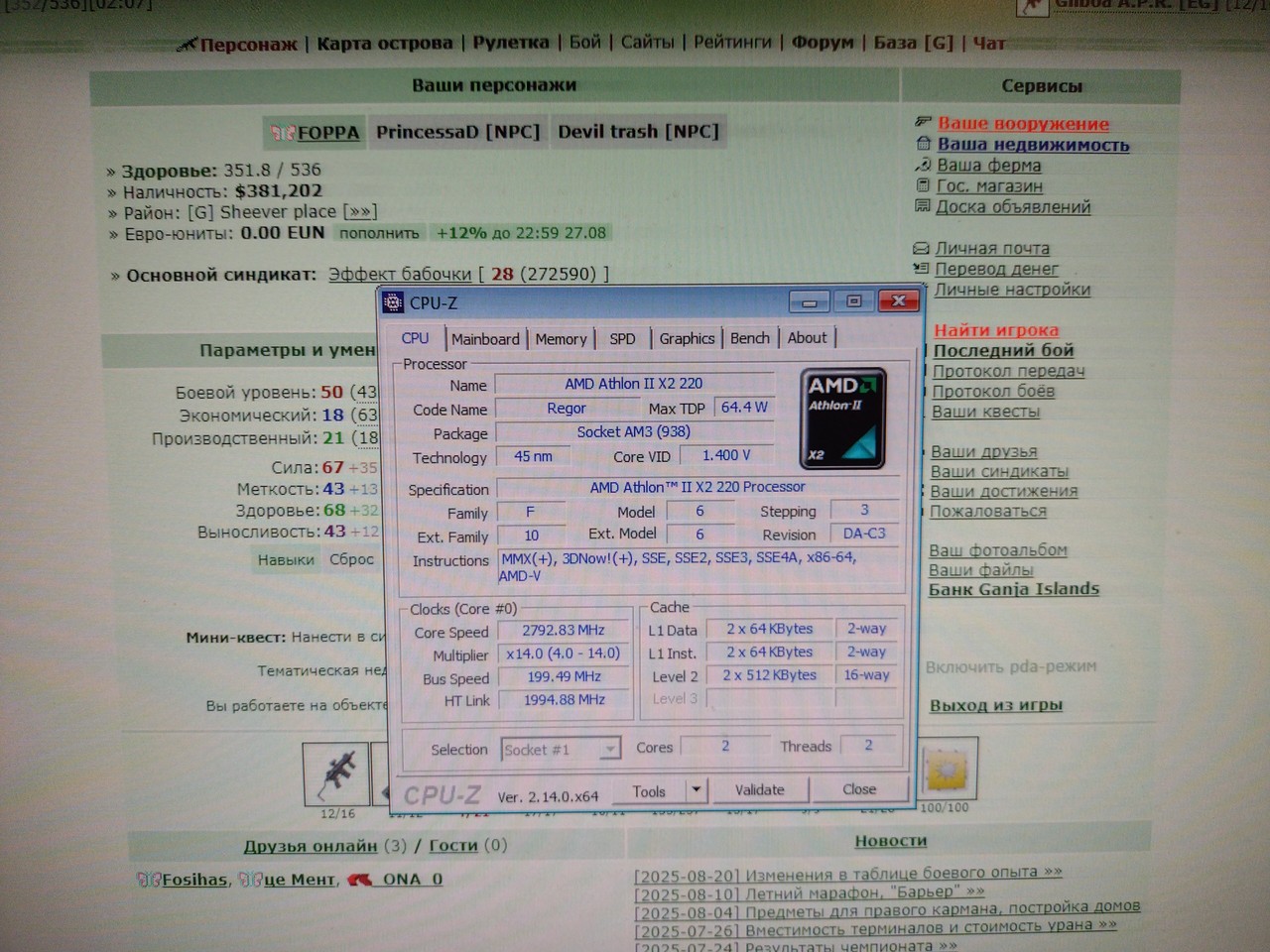Click the board icon beside Доска объявлений
Image resolution: width=1270 pixels, height=952 pixels.
coord(922,206)
